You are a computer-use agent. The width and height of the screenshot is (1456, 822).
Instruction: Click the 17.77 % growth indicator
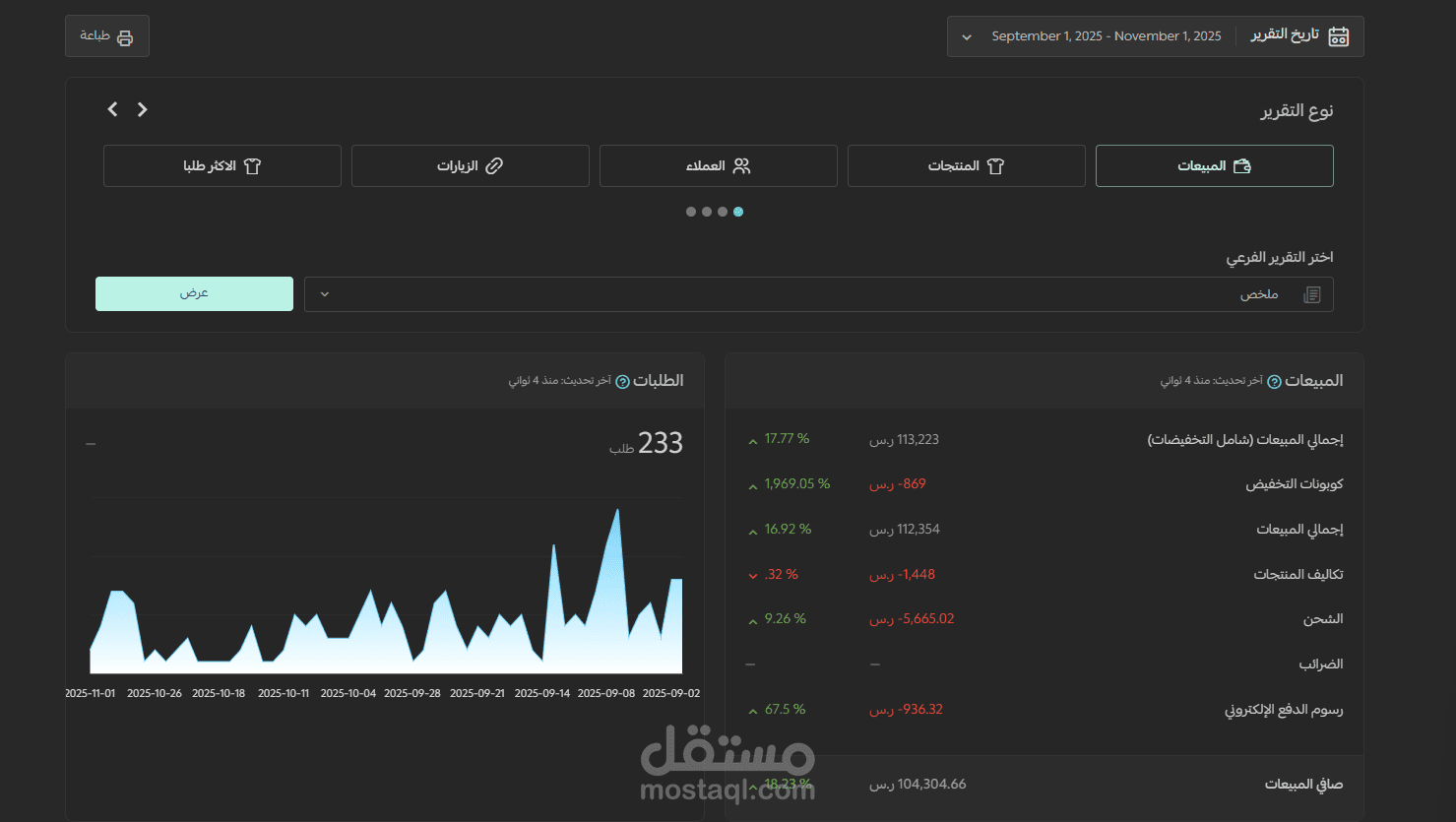[x=787, y=439]
